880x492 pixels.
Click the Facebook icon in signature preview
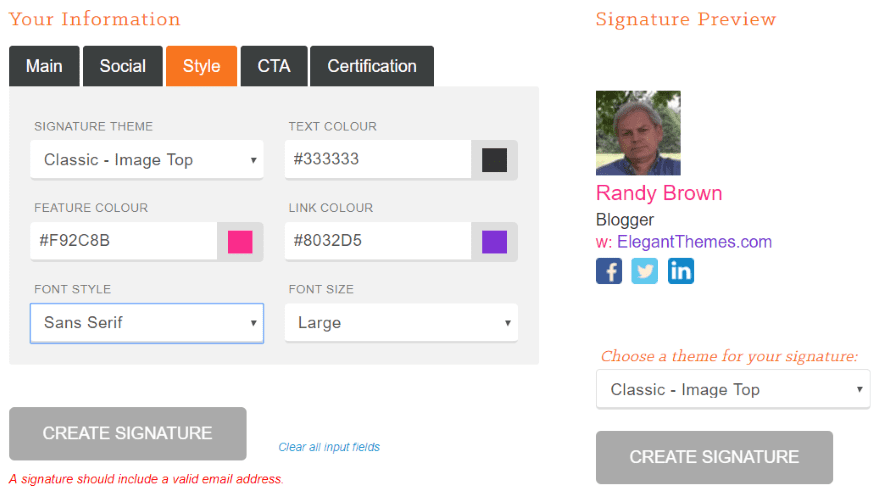coord(609,271)
